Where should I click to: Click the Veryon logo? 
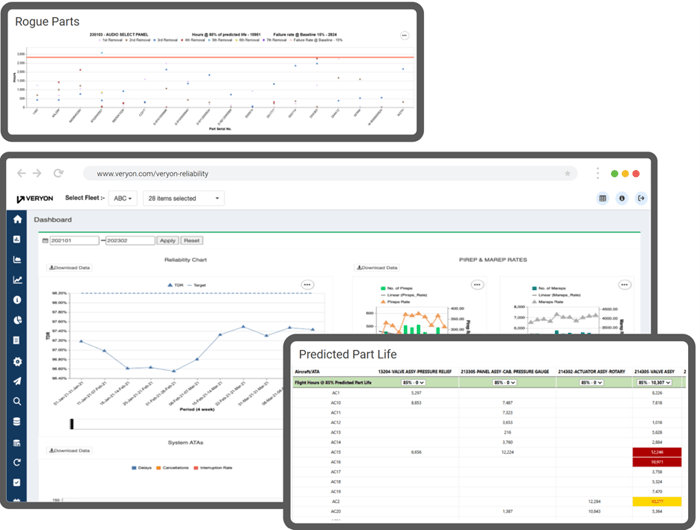[x=35, y=199]
